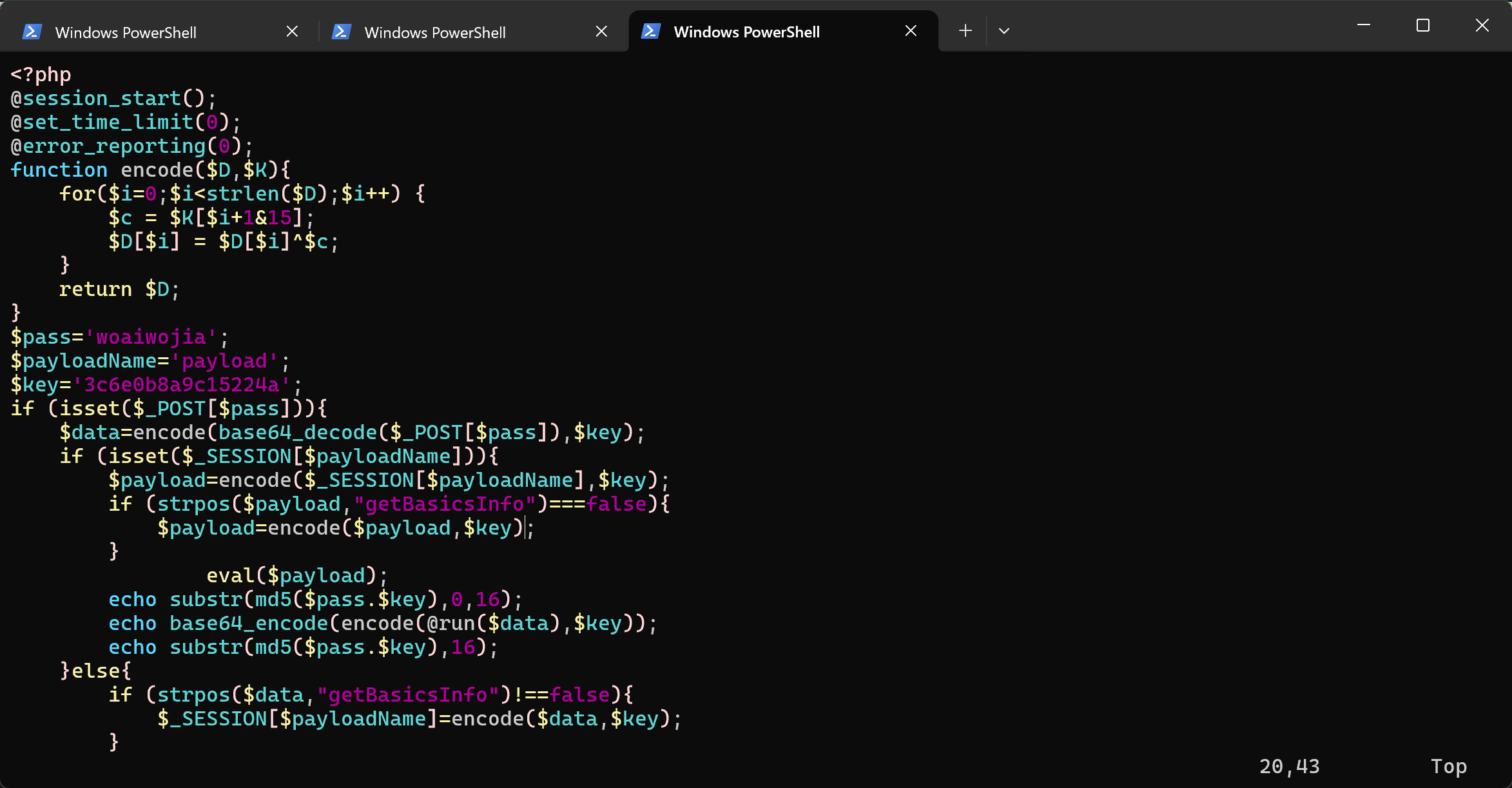Place cursor on the <?php opening line
This screenshot has width=1512, height=788.
(41, 75)
